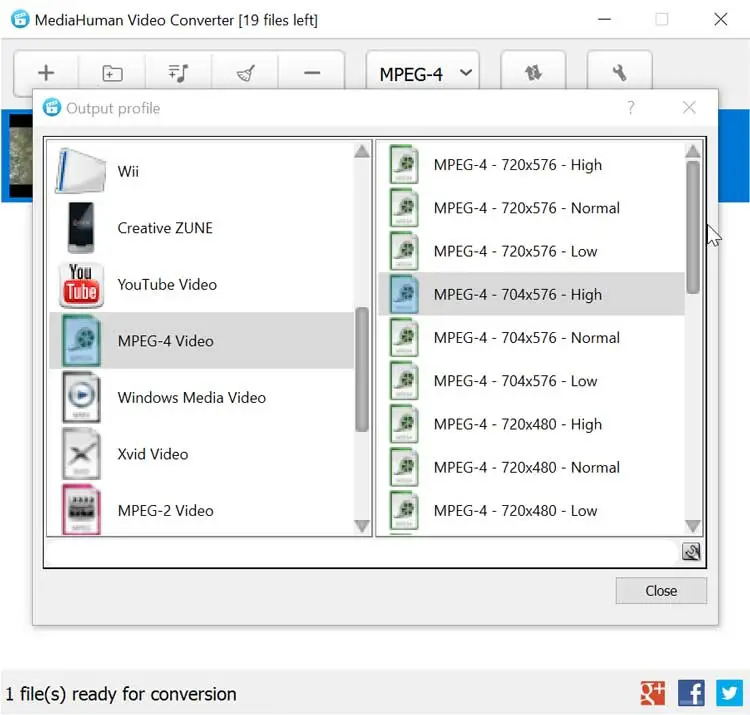Viewport: 750px width, 715px height.
Task: Select the Creative ZUNE profile
Action: click(201, 228)
